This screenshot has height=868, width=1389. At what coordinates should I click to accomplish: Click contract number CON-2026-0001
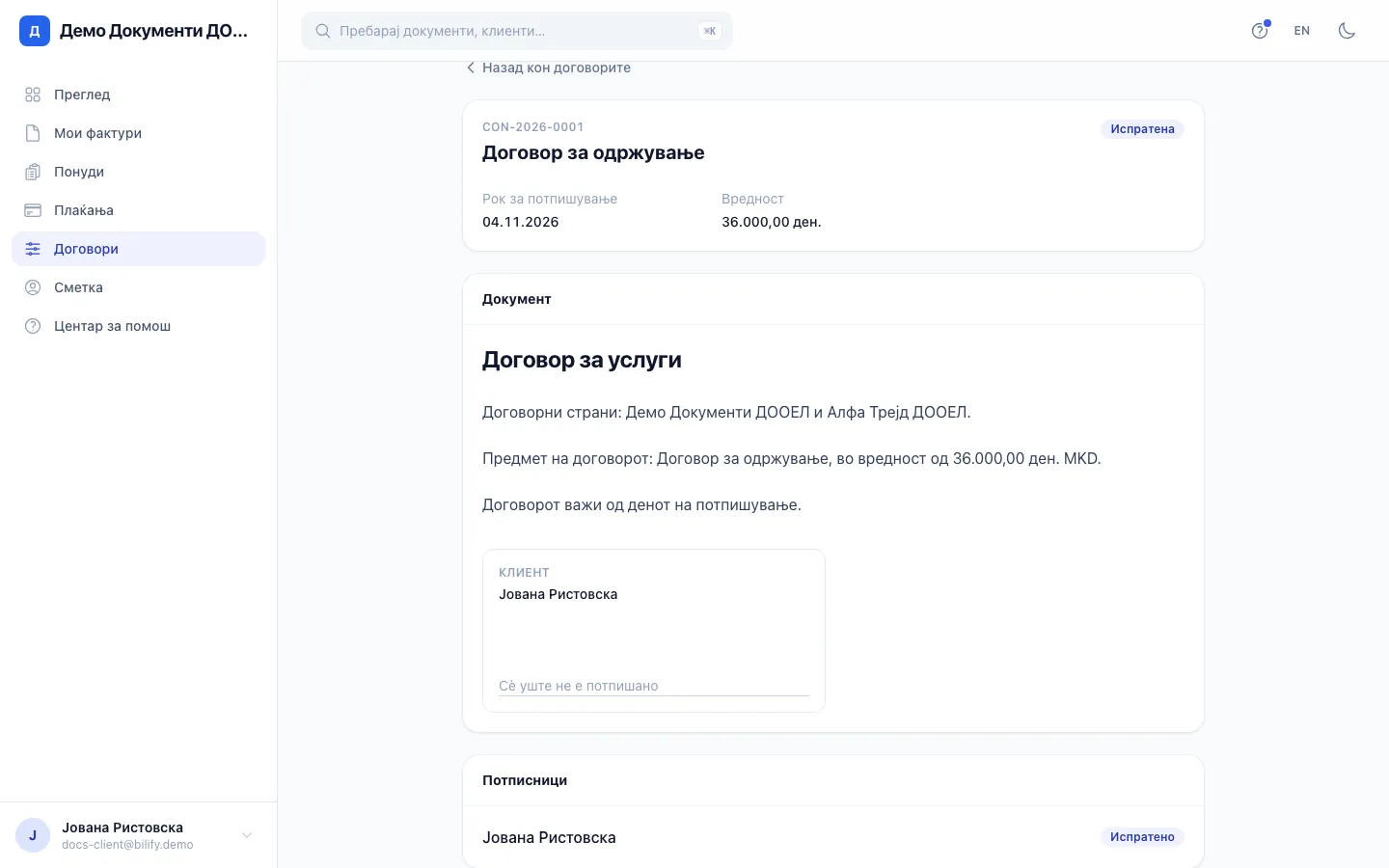click(x=533, y=127)
